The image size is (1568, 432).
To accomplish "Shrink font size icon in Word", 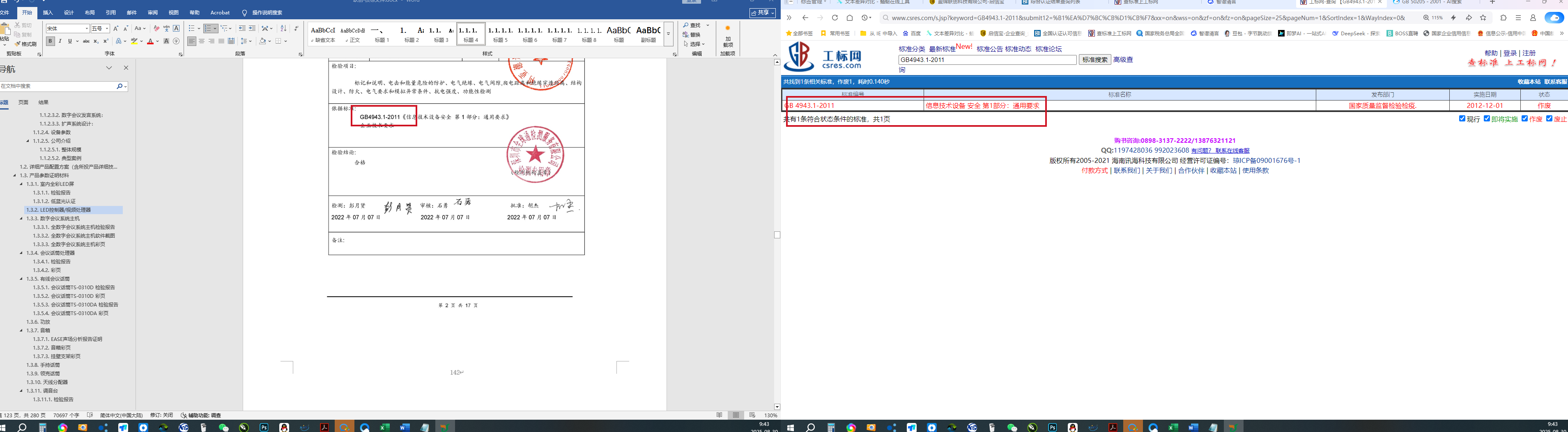I will click(126, 29).
